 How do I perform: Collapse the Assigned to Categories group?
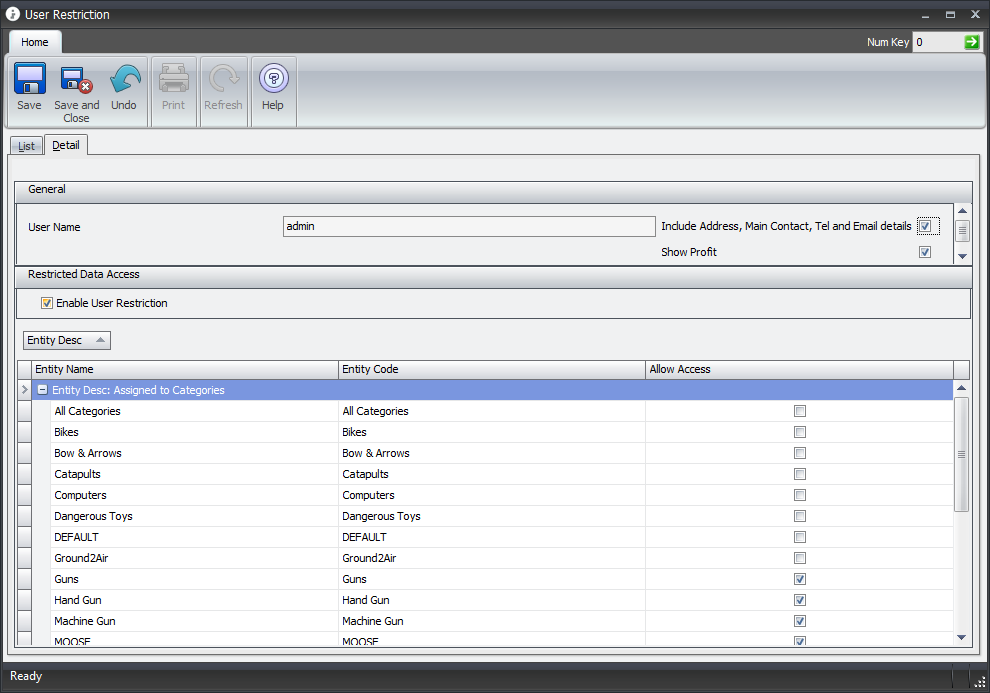coord(43,390)
